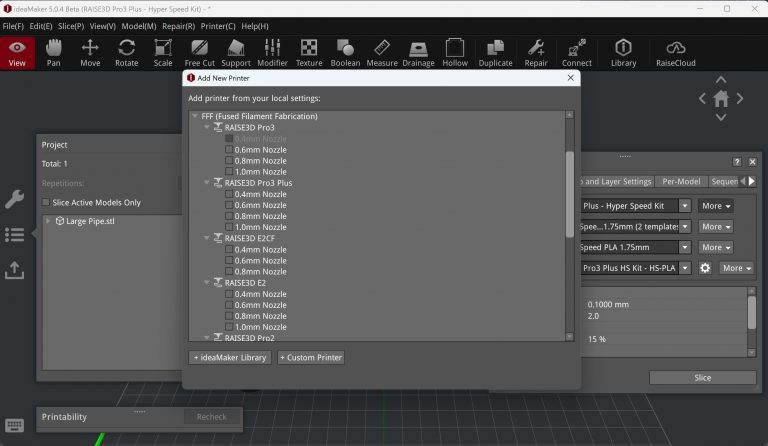Screen dimensions: 768x446
Task: Open the Pro3 Plus HS Kit template dropdown
Action: click(x=685, y=268)
